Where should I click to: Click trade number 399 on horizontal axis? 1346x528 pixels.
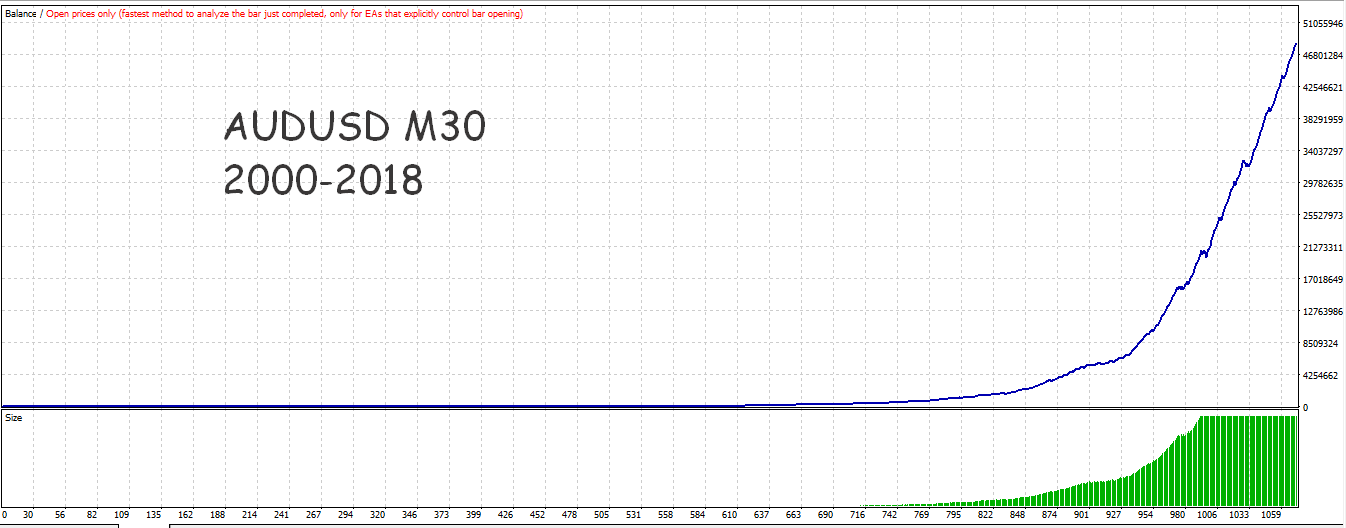tap(474, 515)
